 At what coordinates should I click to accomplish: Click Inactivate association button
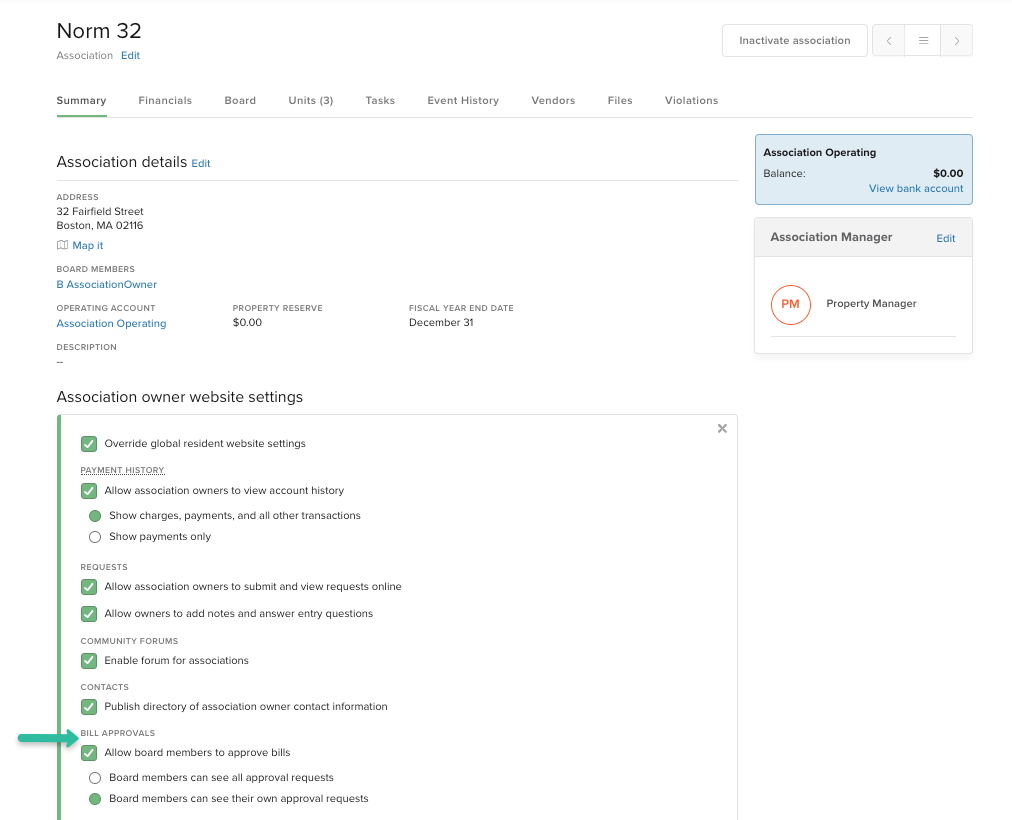794,41
